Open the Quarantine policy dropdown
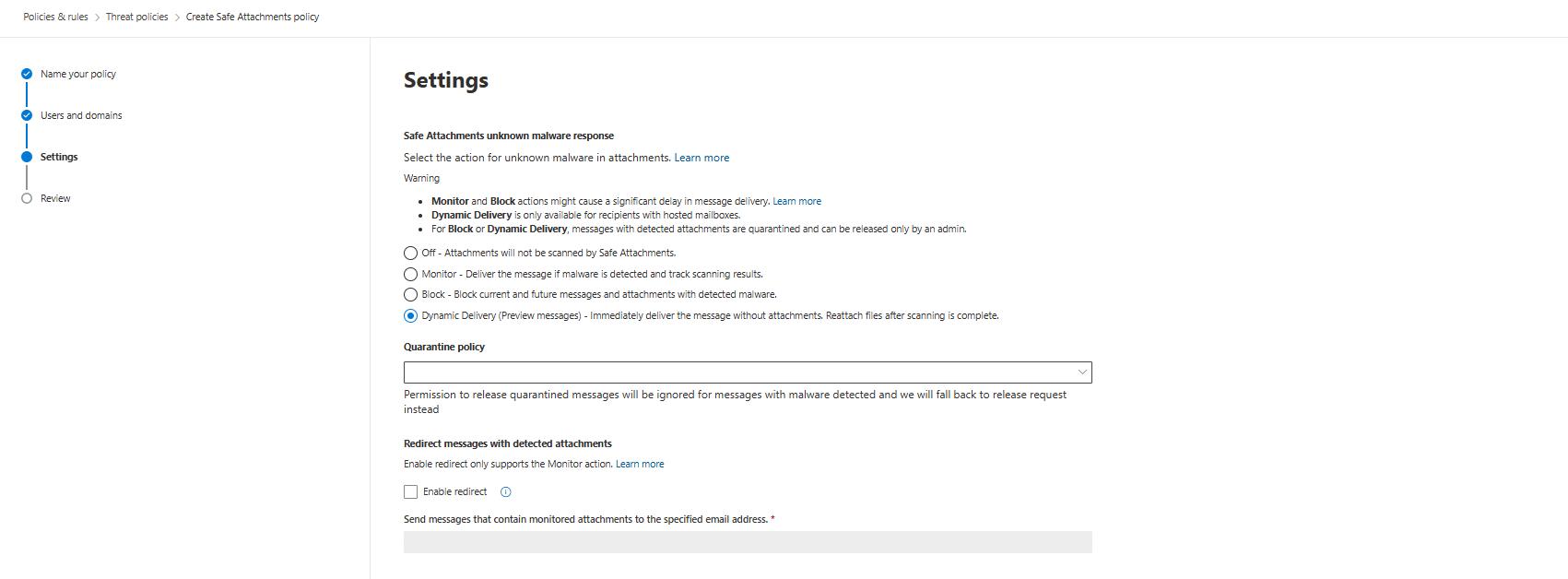1568x579 pixels. [737, 372]
